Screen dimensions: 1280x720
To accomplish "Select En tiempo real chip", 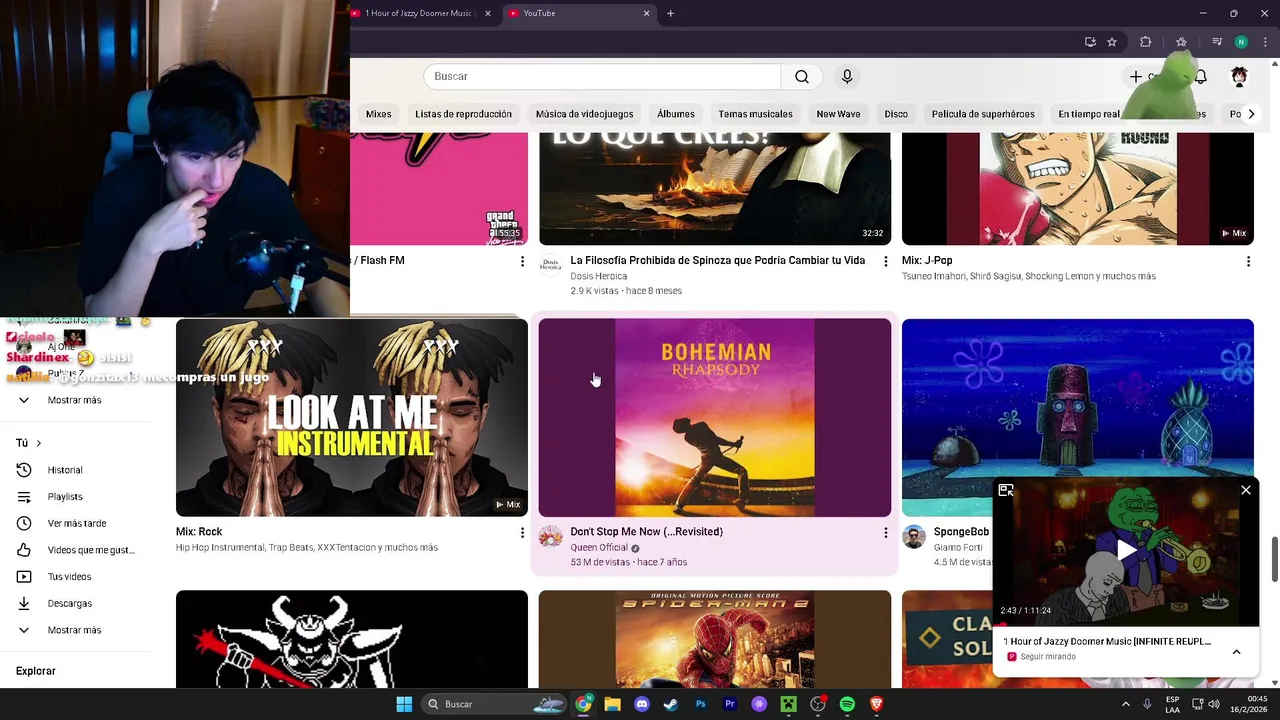I will coord(1089,114).
